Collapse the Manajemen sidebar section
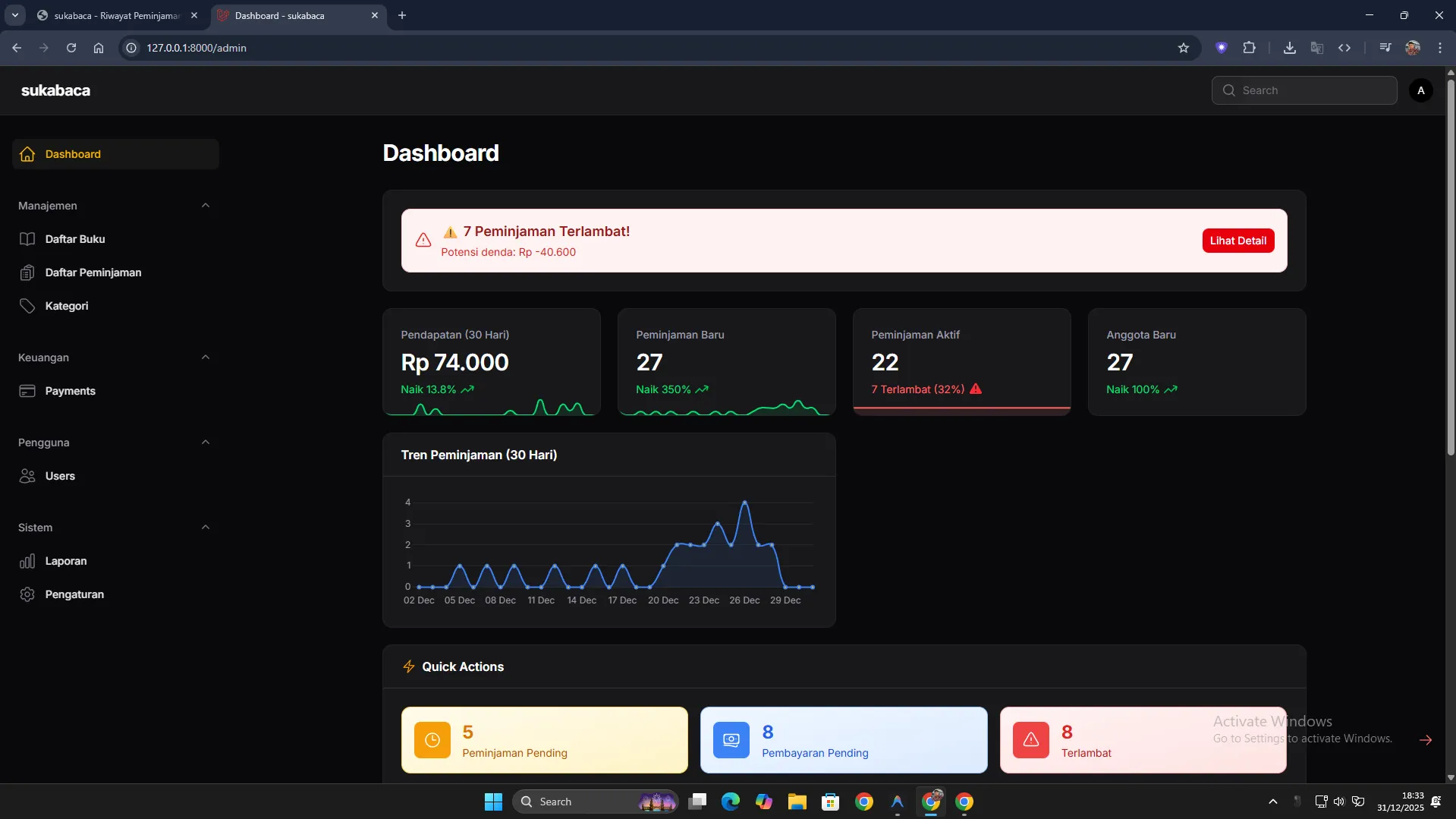 coord(205,206)
